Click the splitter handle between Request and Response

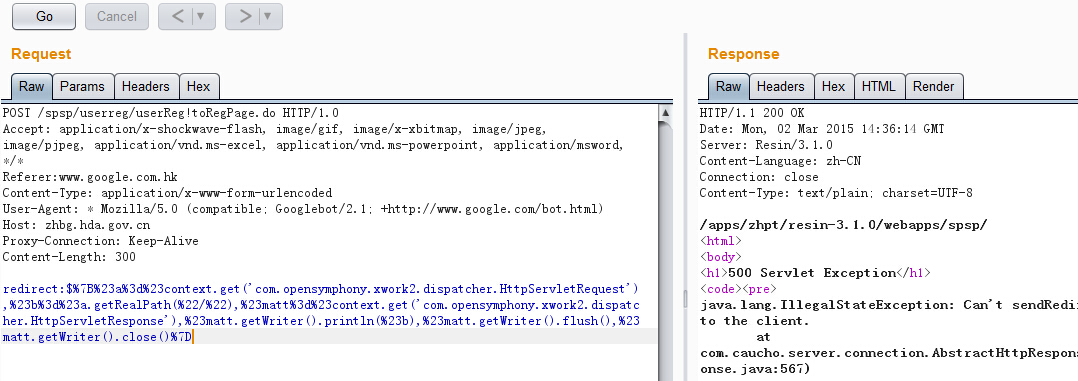[x=685, y=298]
